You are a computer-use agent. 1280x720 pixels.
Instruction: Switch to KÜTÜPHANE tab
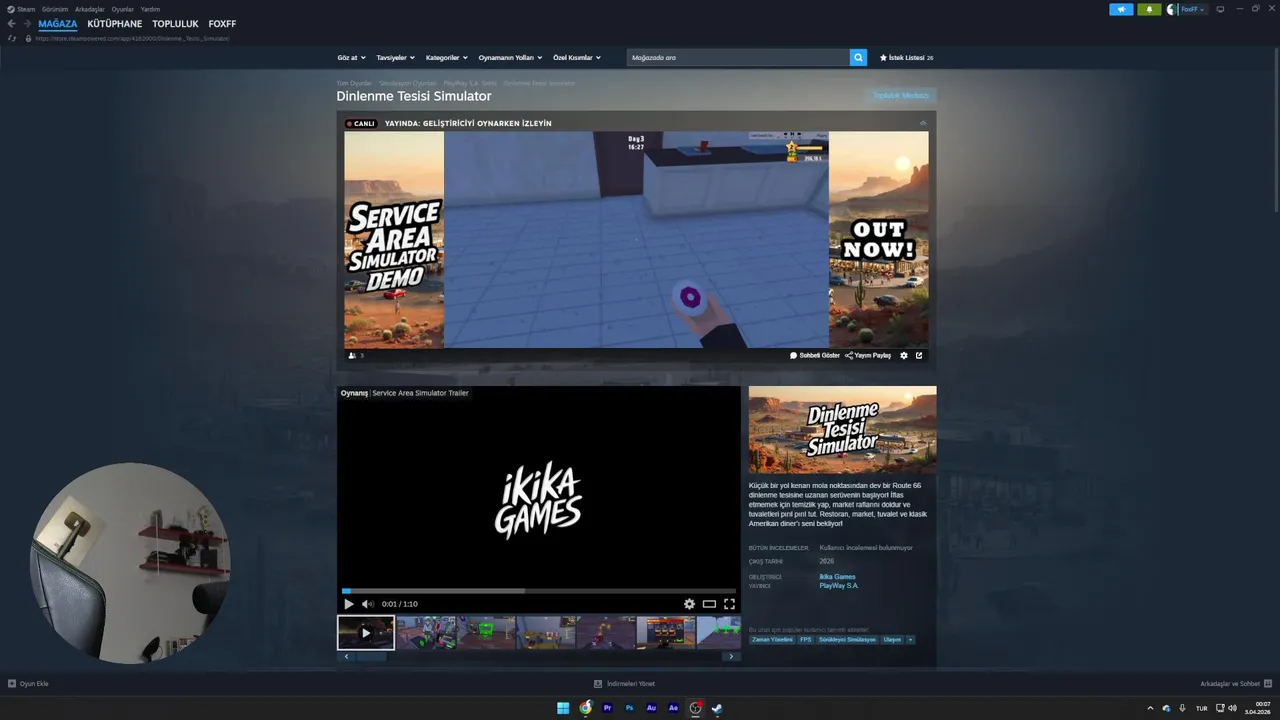tap(115, 24)
